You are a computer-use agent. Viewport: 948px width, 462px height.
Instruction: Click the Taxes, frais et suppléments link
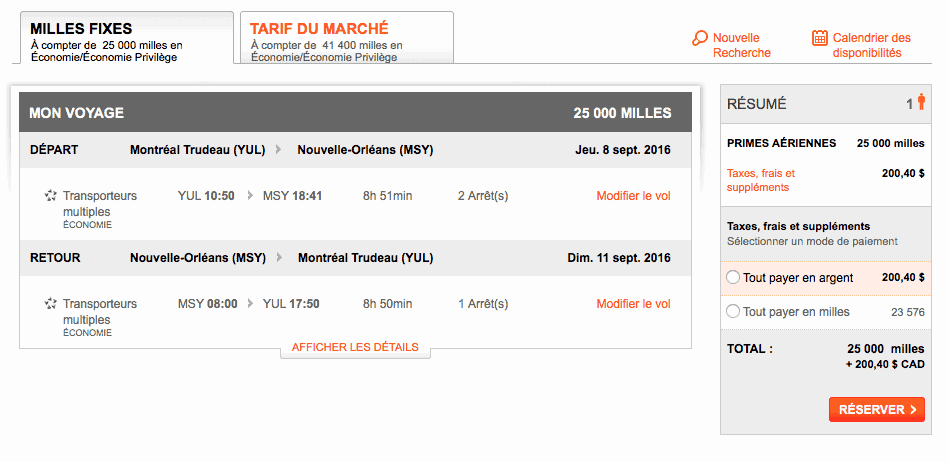[761, 180]
